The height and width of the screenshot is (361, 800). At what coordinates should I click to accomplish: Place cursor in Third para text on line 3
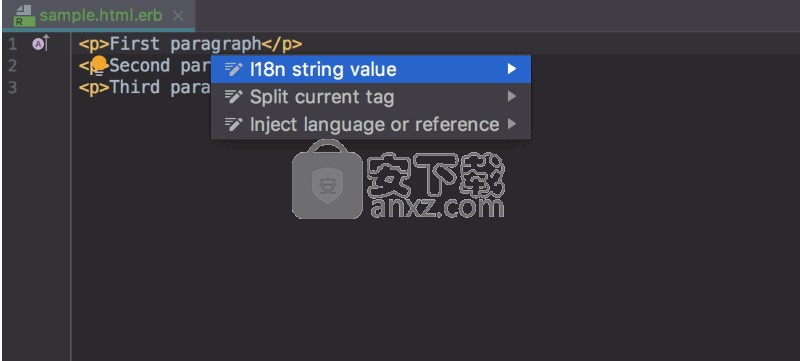[x=160, y=87]
